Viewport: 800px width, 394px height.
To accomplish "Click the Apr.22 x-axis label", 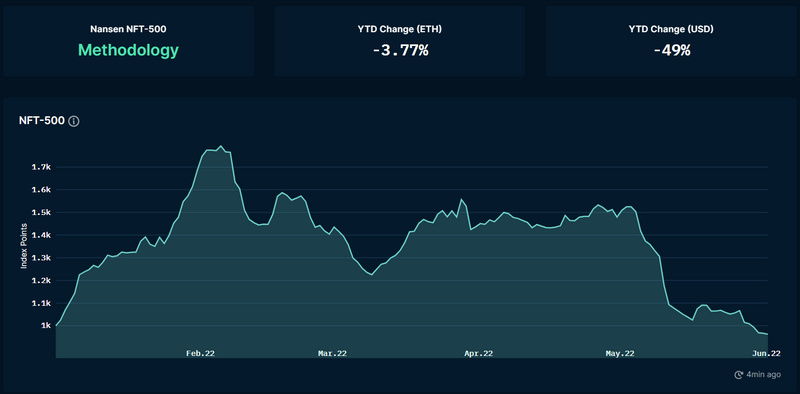I will pos(479,353).
